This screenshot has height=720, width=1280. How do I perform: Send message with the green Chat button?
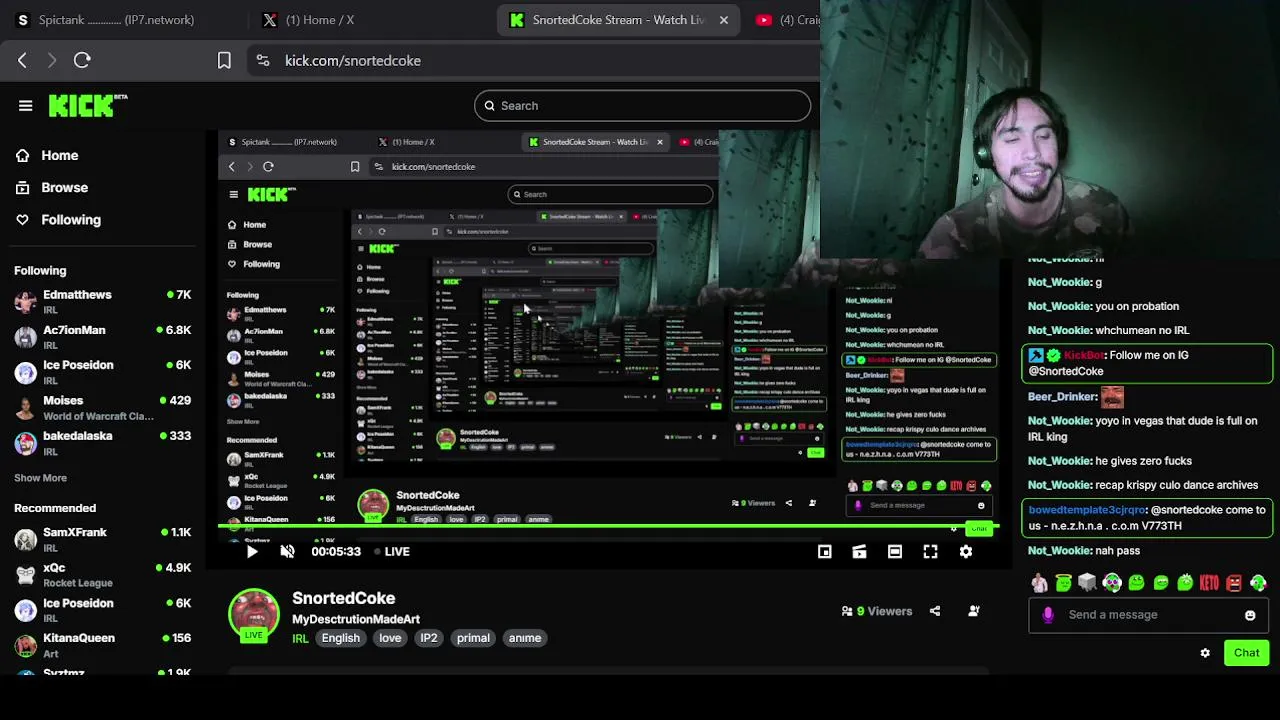[x=1246, y=653]
